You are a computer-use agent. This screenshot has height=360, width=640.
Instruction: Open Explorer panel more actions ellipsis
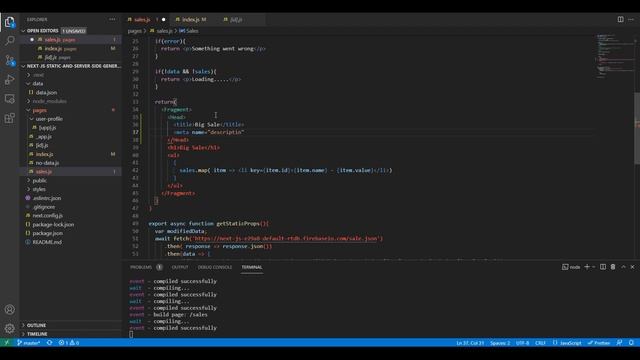pyautogui.click(x=112, y=19)
